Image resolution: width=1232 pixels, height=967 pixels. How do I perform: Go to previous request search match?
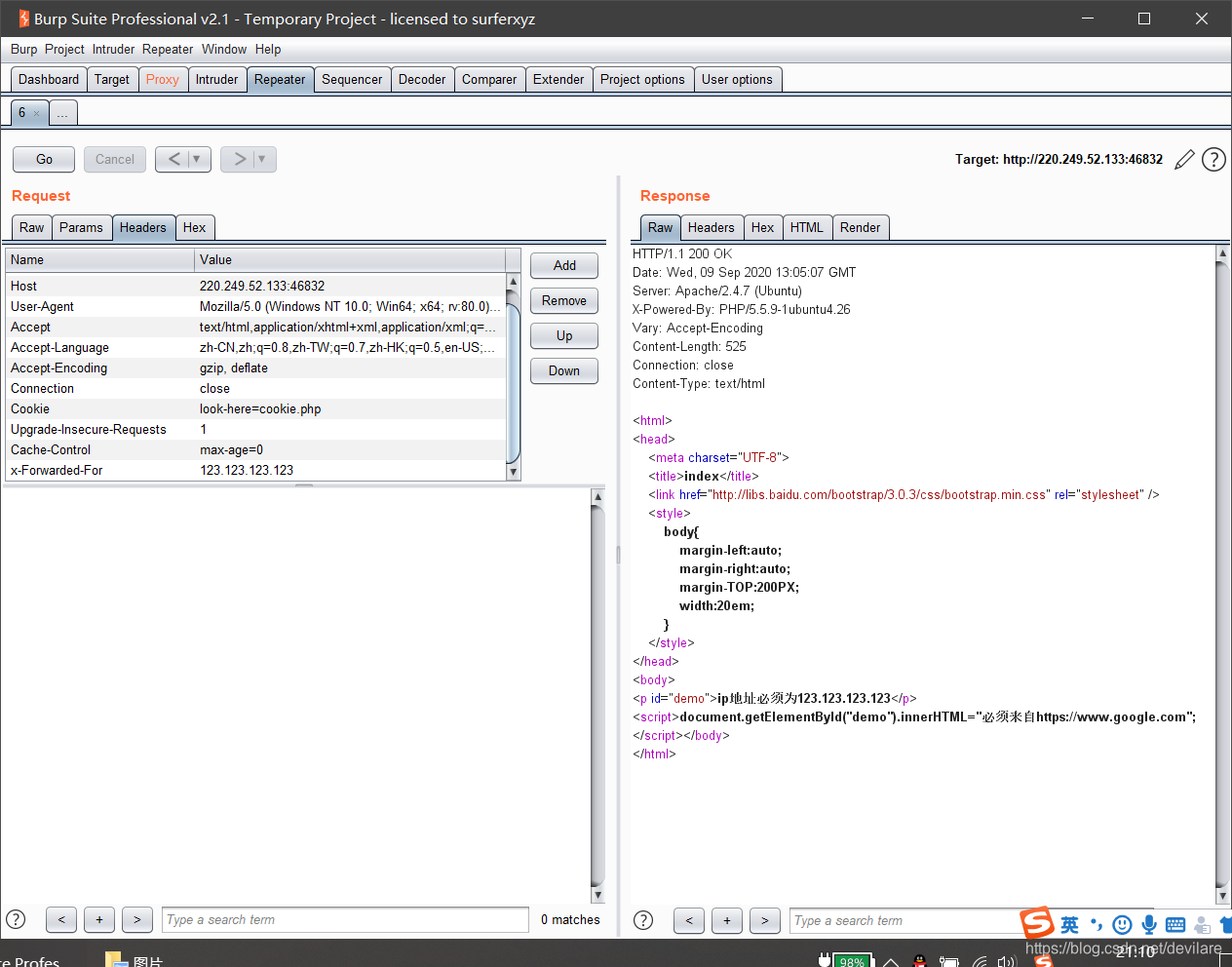[x=61, y=919]
